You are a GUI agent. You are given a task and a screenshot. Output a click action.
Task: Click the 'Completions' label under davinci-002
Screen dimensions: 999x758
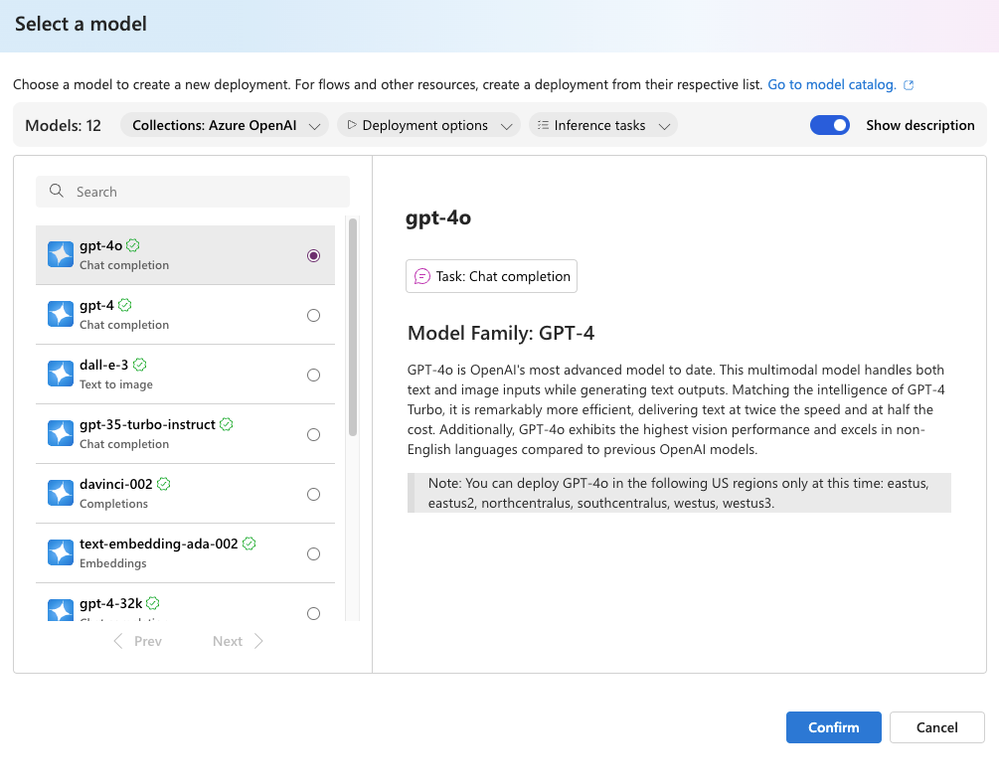[x=113, y=504]
